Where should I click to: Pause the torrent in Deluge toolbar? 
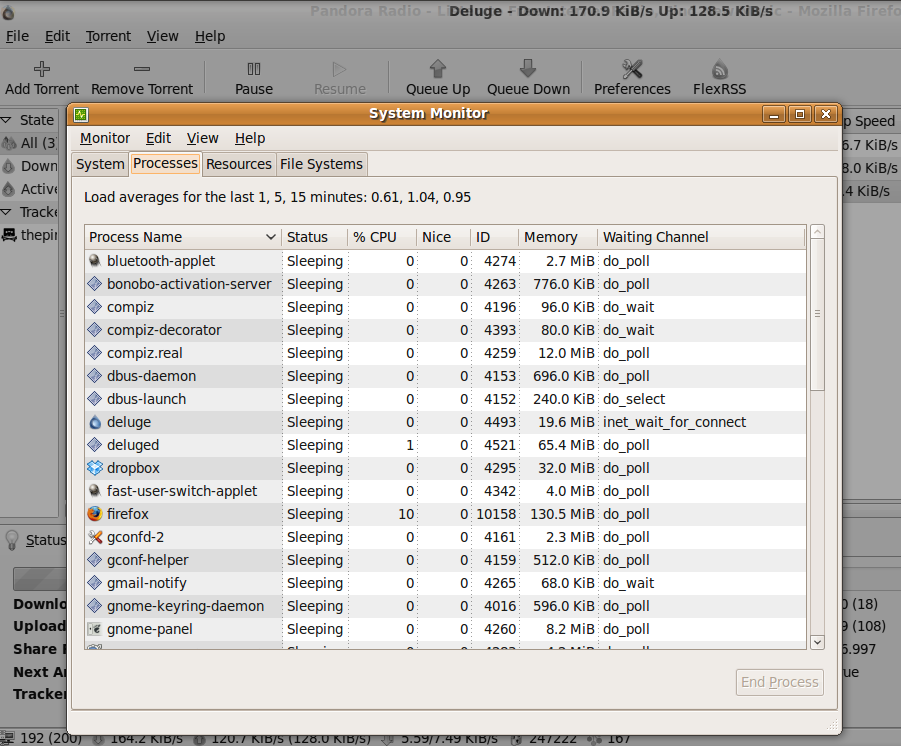[x=253, y=69]
